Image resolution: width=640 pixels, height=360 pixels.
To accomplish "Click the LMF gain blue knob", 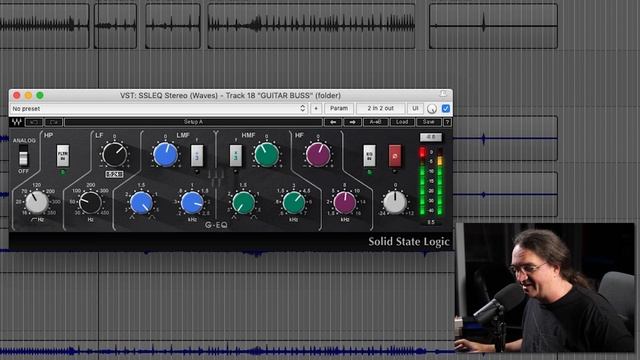I will coord(165,155).
